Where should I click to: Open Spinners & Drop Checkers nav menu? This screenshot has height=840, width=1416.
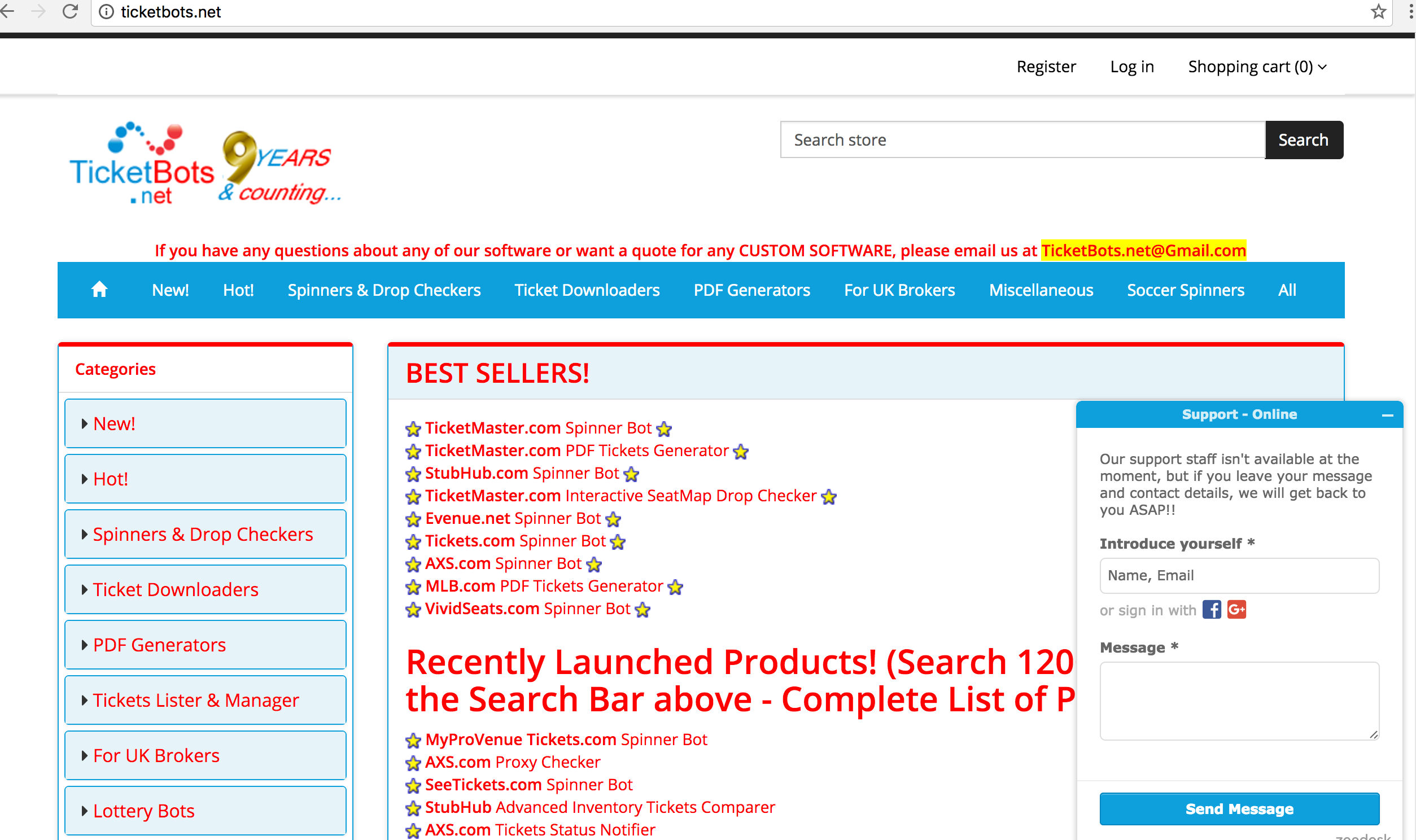point(384,290)
